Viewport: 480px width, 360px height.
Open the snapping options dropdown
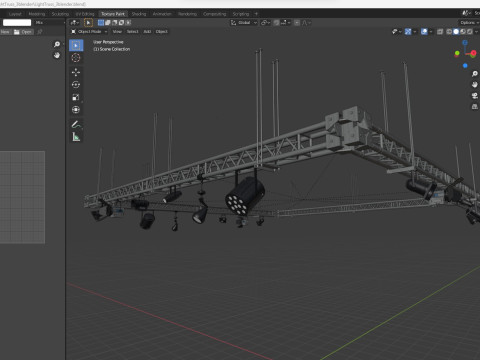coord(285,23)
